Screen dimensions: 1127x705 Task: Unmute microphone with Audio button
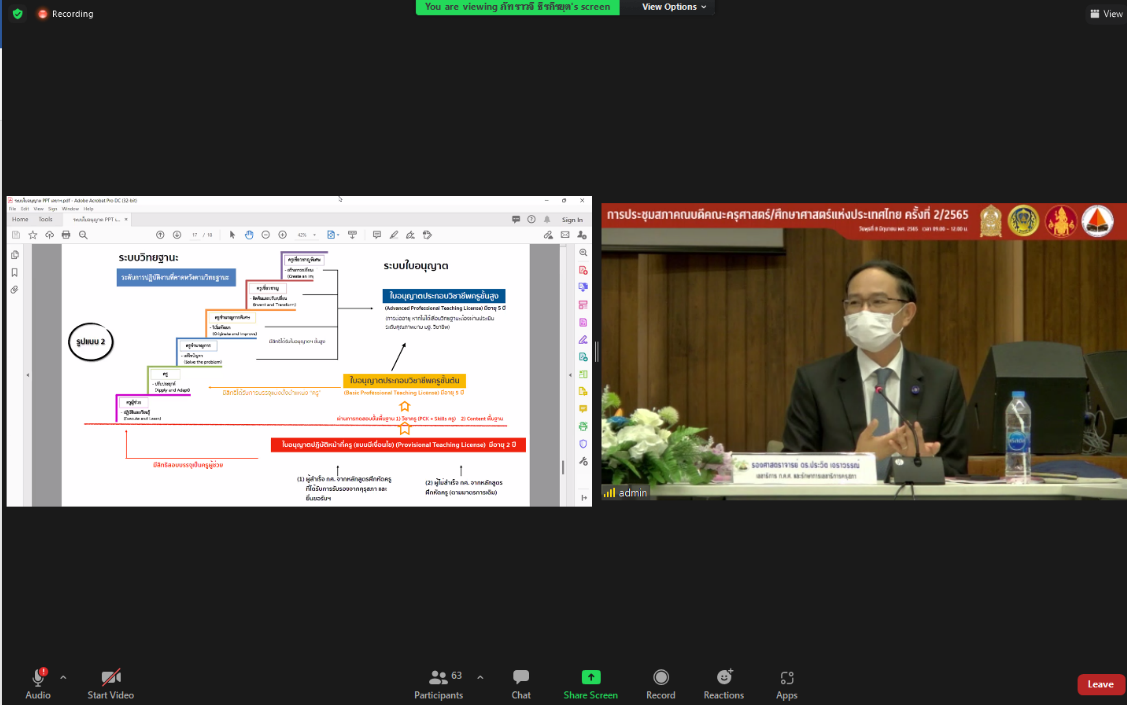click(38, 683)
